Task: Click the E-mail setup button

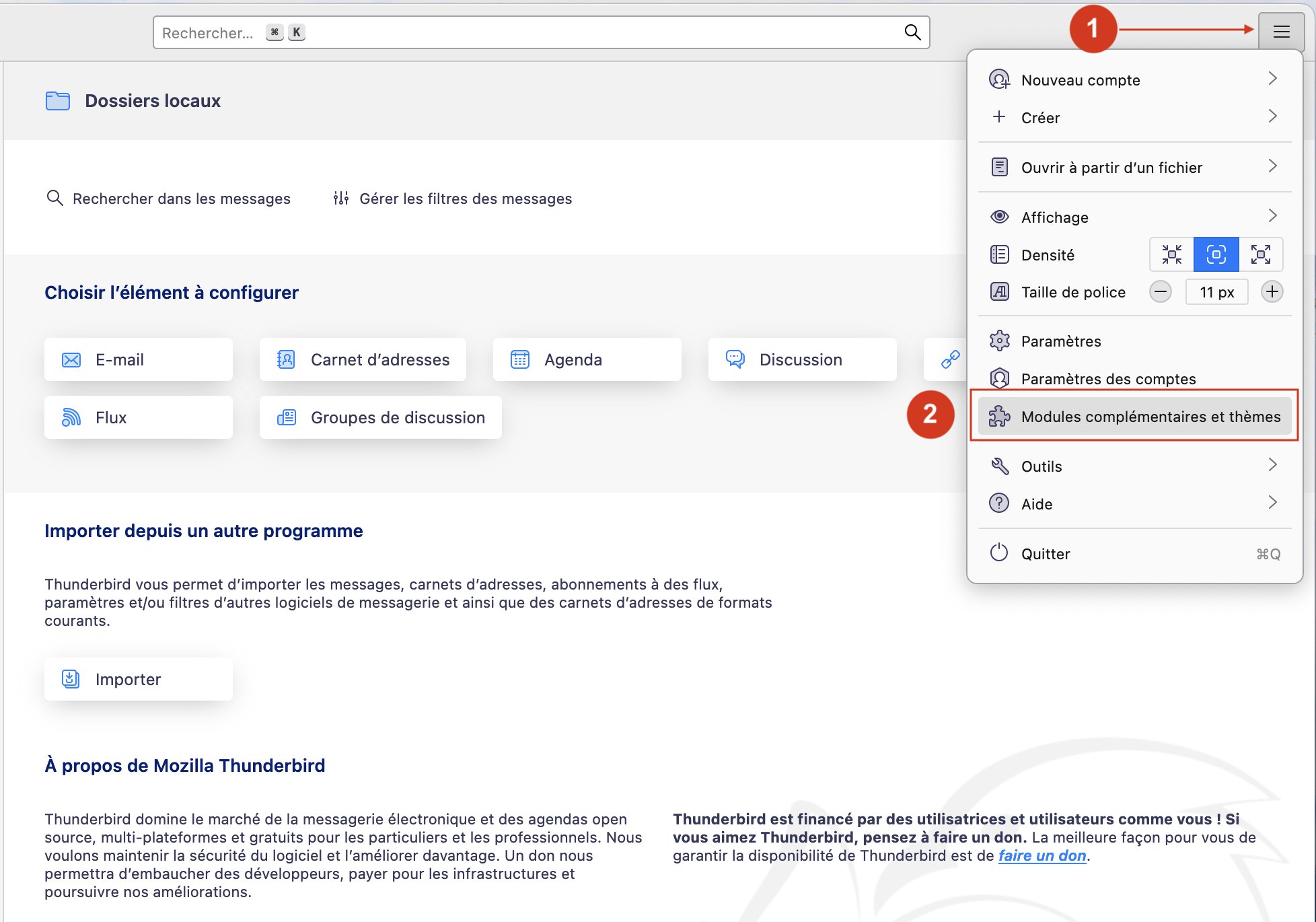Action: pyautogui.click(x=139, y=359)
